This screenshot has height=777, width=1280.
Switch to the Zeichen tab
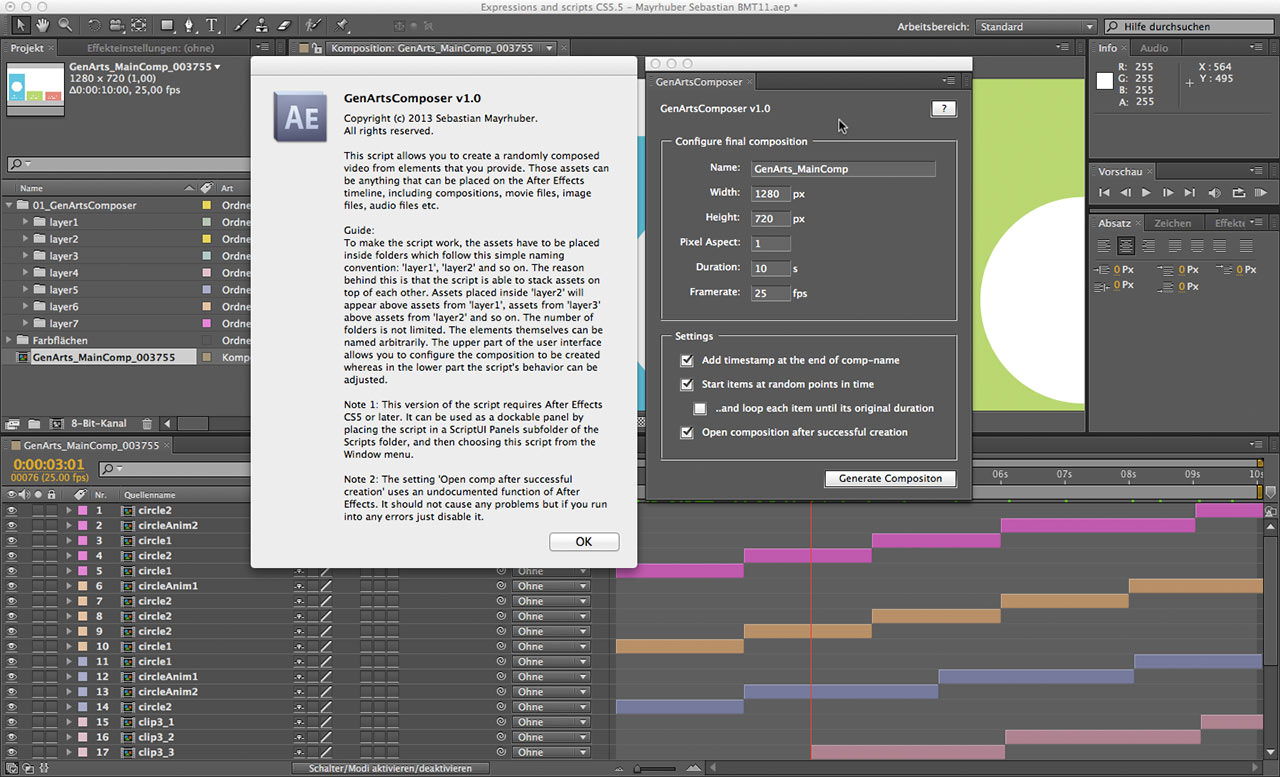click(1172, 223)
